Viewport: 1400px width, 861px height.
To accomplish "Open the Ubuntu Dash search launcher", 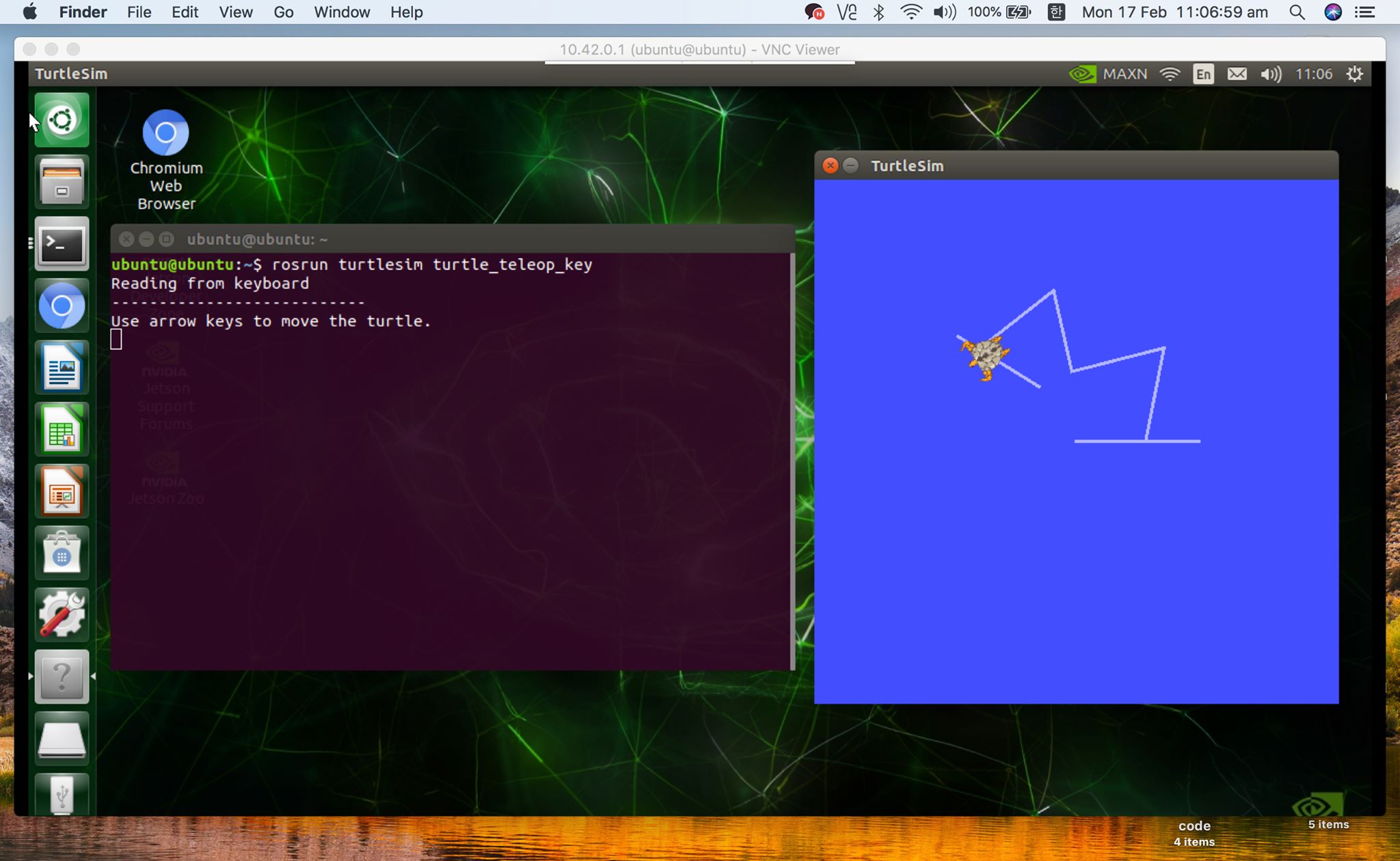I will (62, 120).
